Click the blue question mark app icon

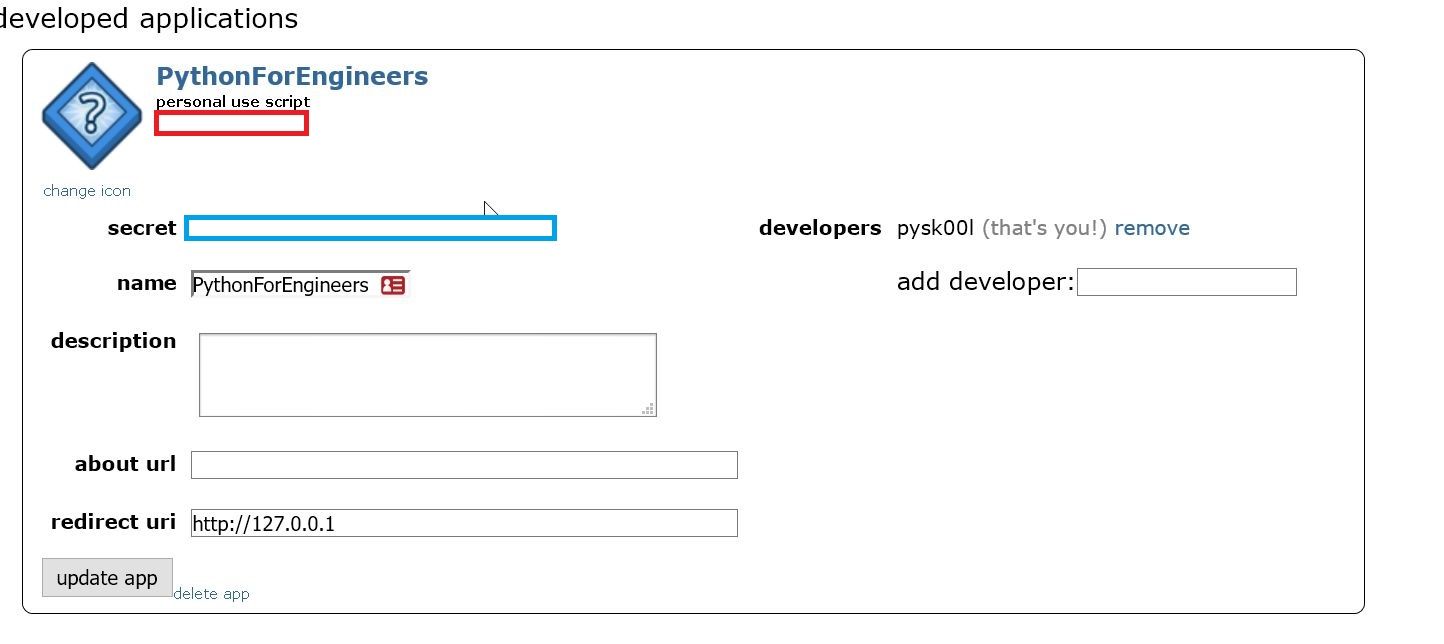tap(91, 115)
